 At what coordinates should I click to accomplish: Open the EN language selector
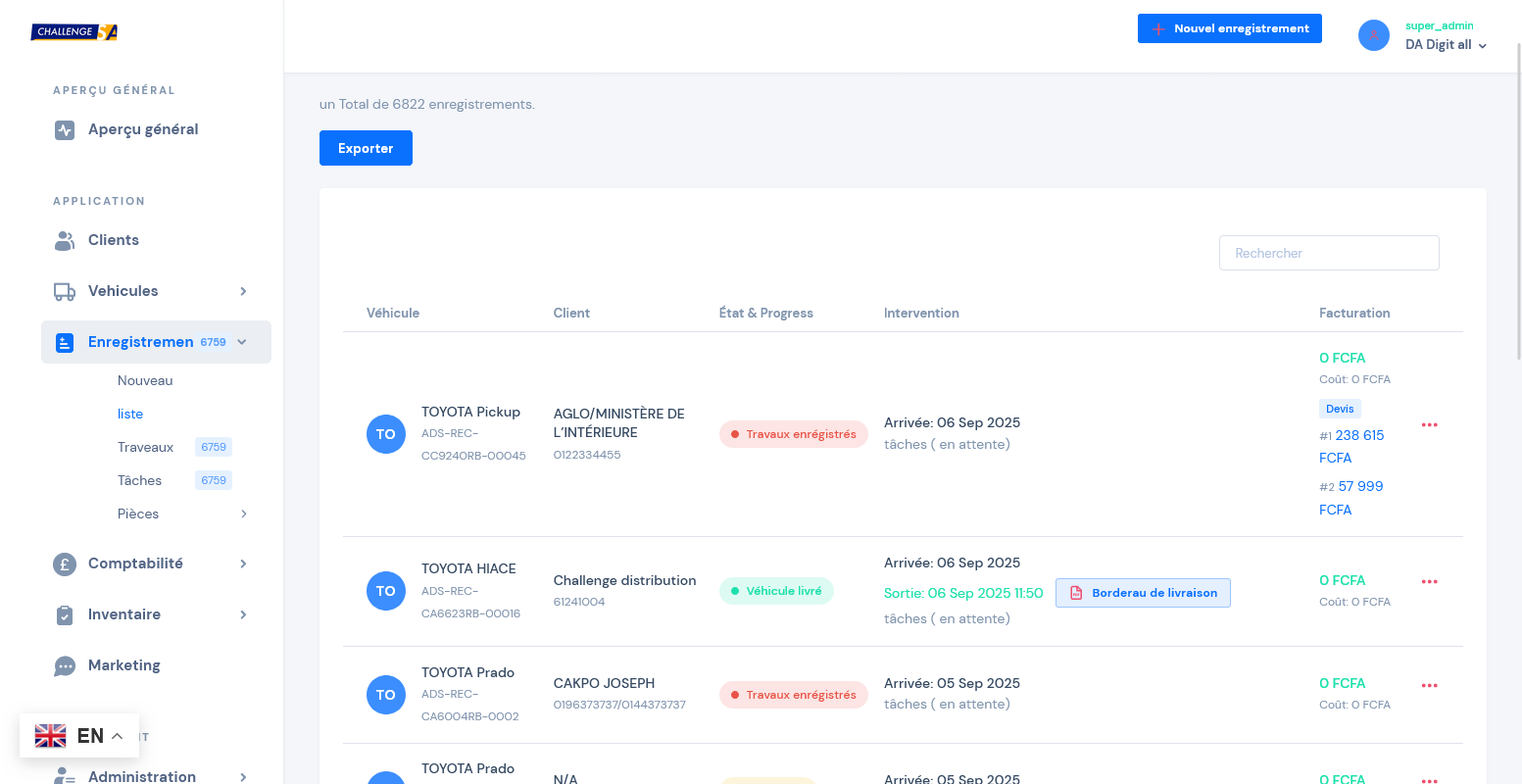[x=79, y=736]
